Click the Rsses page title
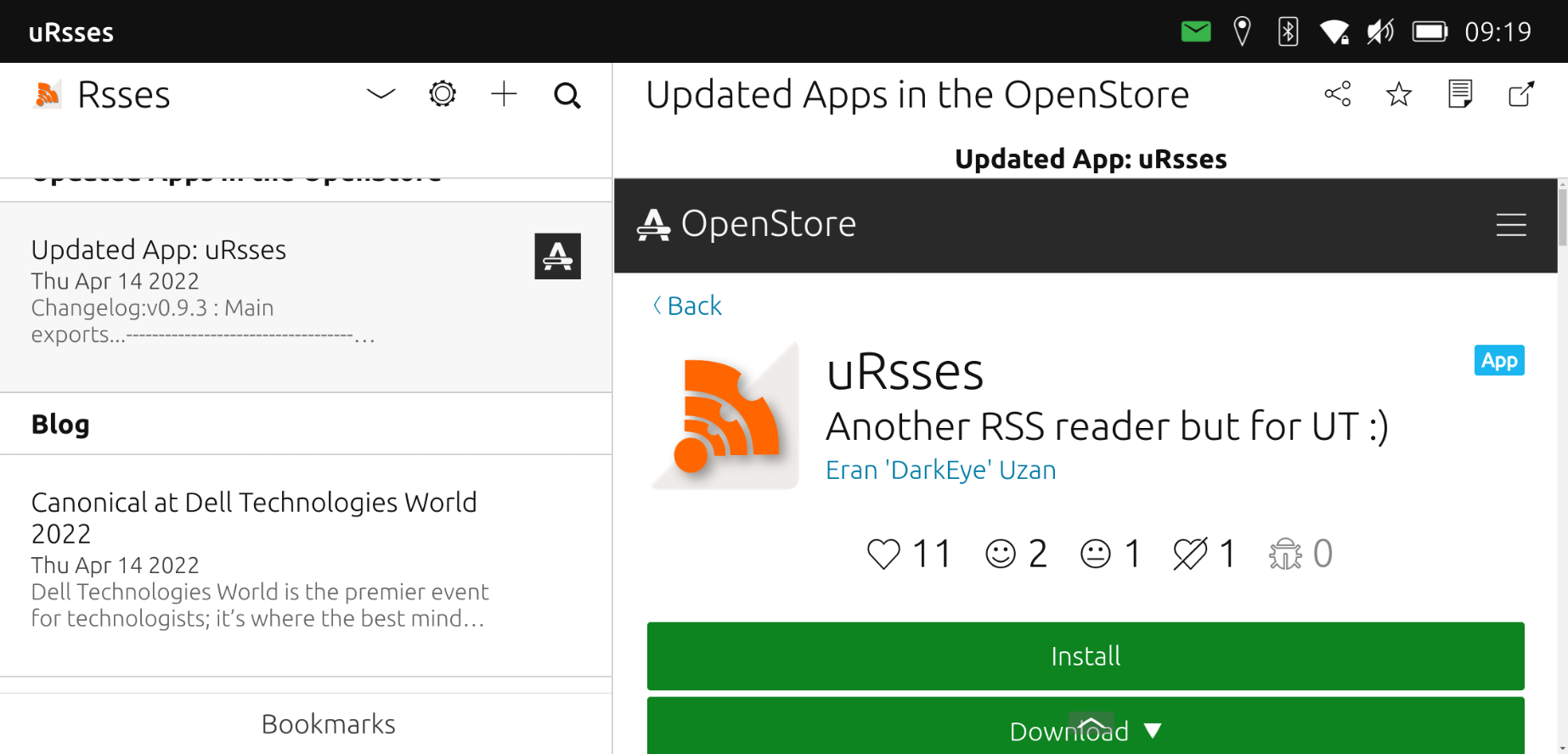Screen dimensions: 1568x754 [124, 95]
